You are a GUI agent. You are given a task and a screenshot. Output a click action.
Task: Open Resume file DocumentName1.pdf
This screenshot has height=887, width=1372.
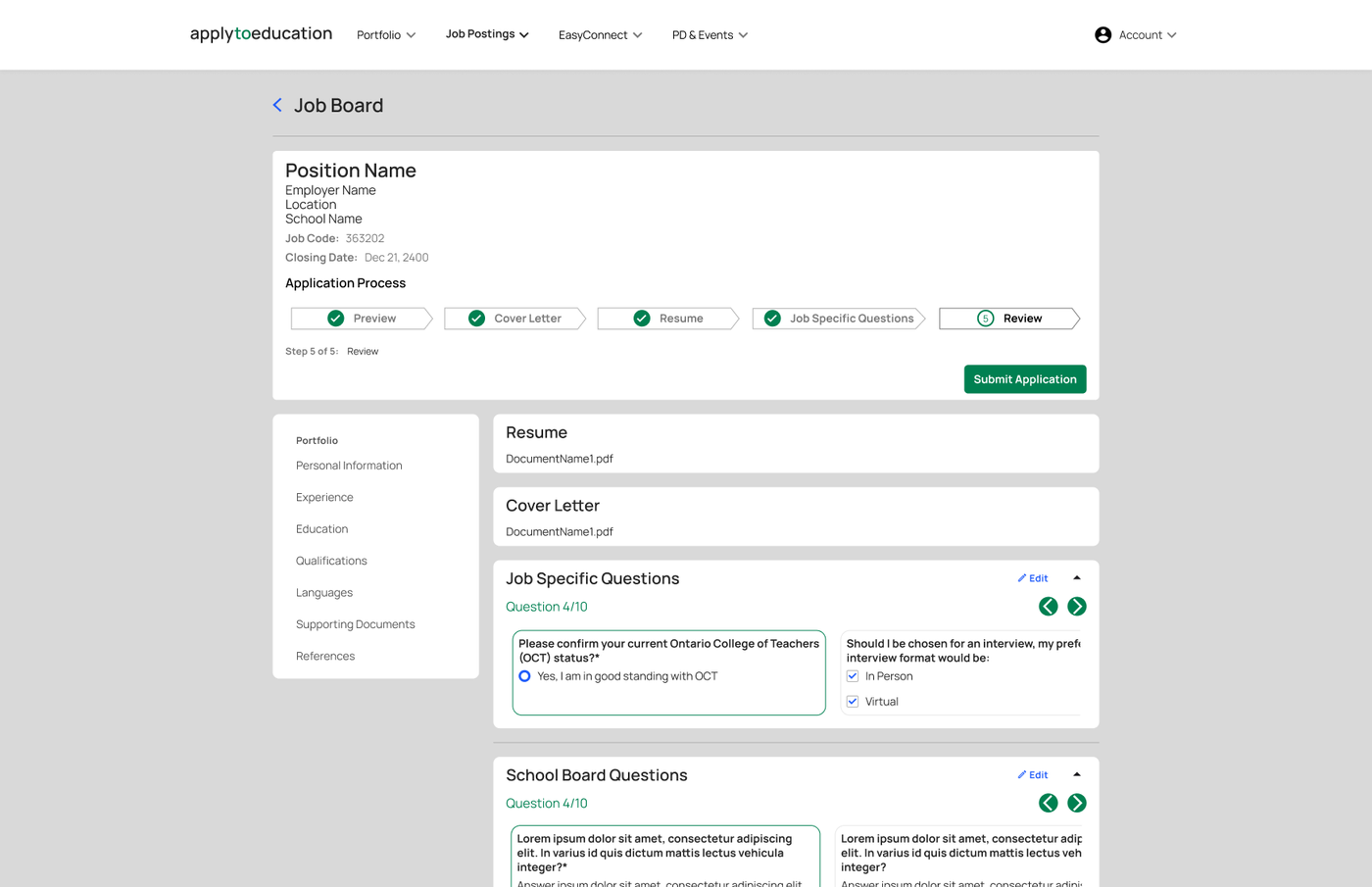[560, 459]
